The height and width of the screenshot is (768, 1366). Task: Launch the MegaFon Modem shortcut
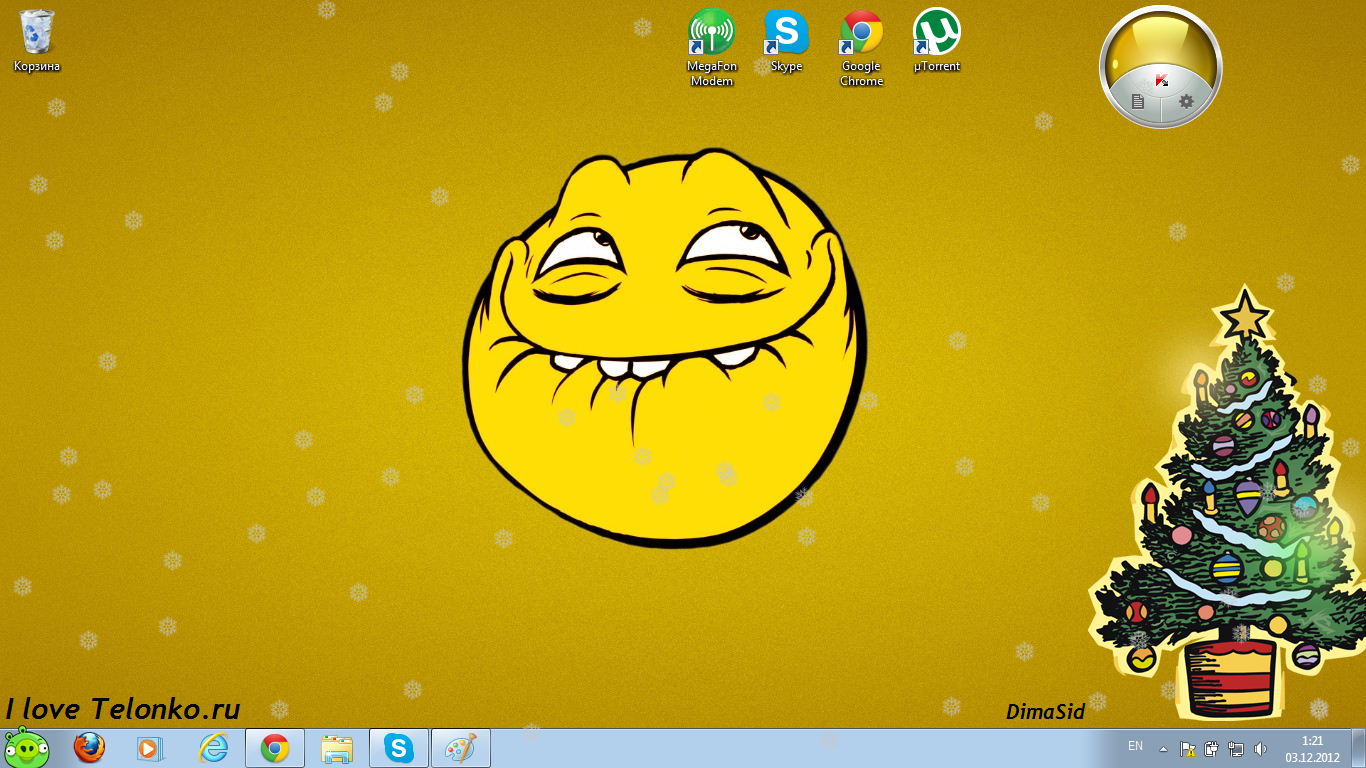pos(712,47)
